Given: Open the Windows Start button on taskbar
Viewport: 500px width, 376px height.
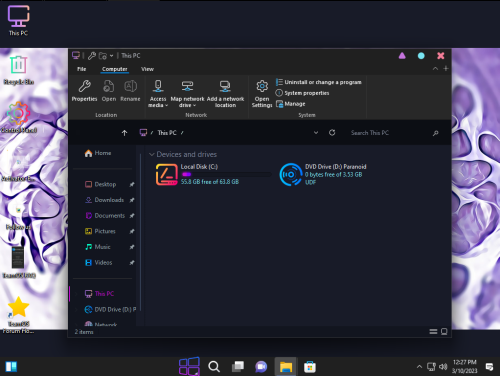Looking at the screenshot, I should (x=189, y=366).
